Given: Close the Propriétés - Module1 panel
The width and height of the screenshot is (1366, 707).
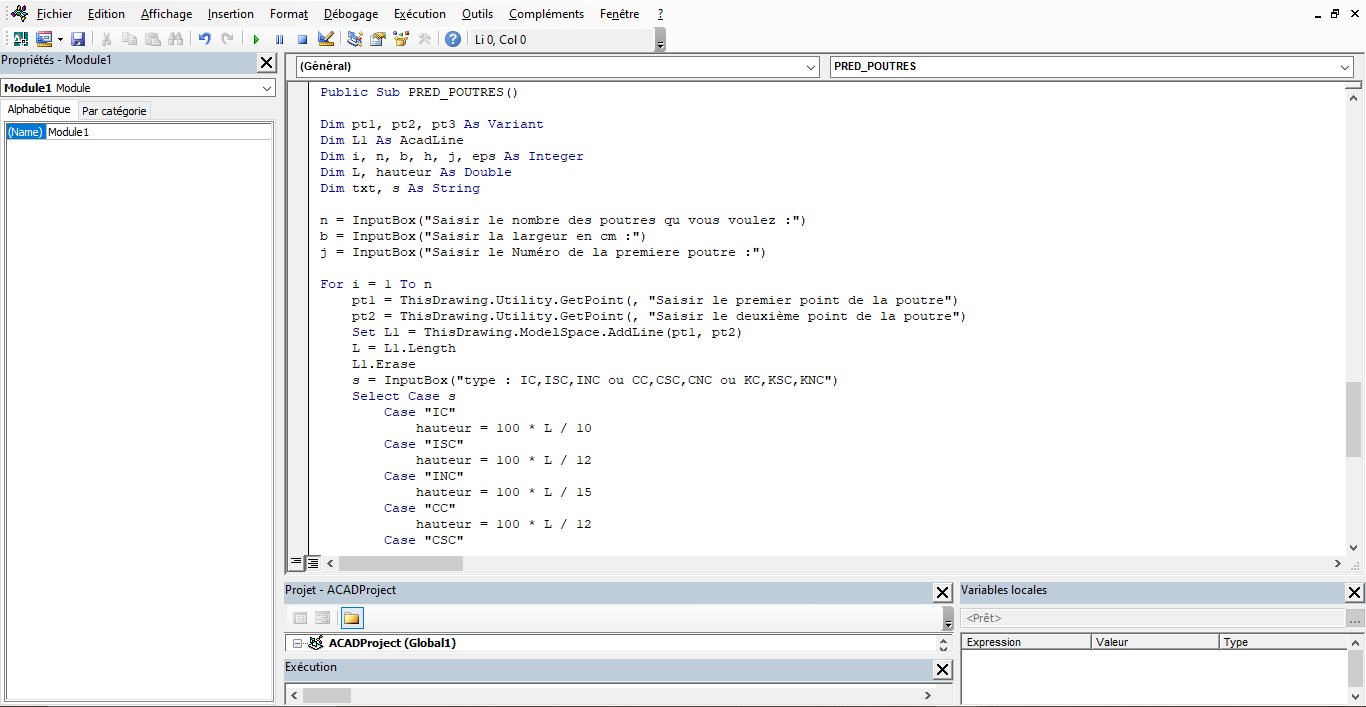Looking at the screenshot, I should tap(266, 63).
